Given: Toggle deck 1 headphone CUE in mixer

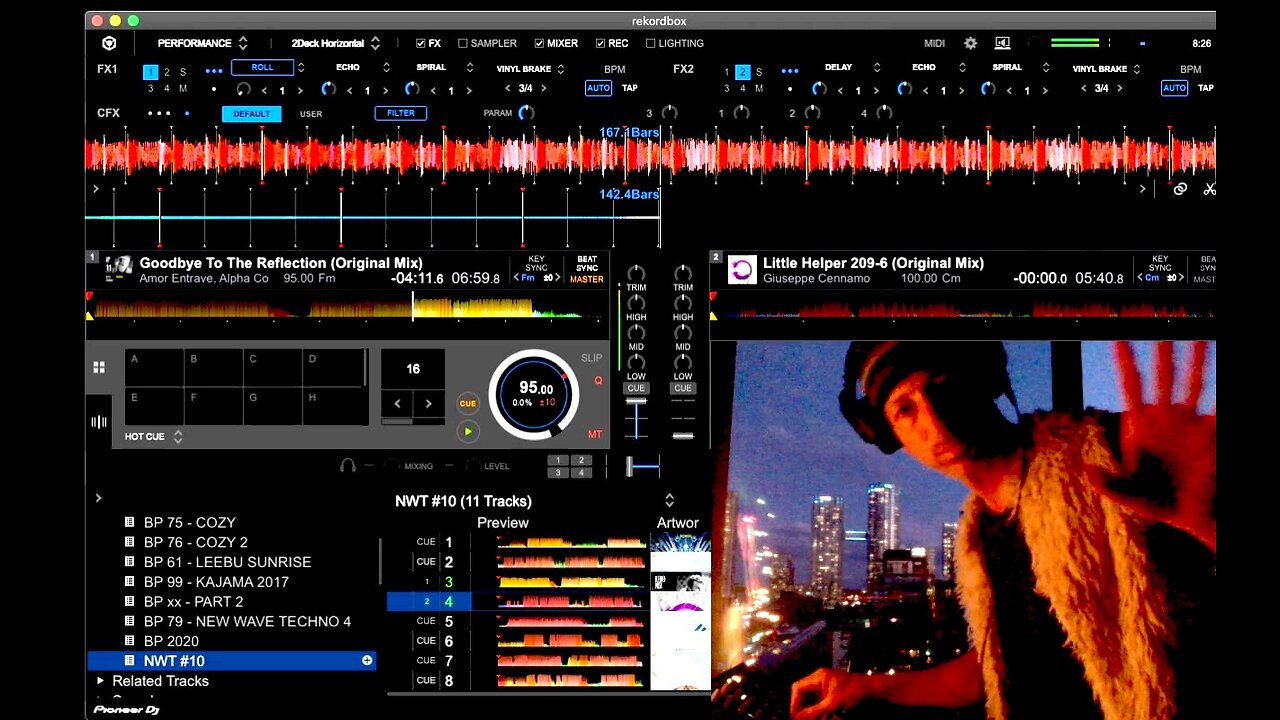Looking at the screenshot, I should 636,388.
